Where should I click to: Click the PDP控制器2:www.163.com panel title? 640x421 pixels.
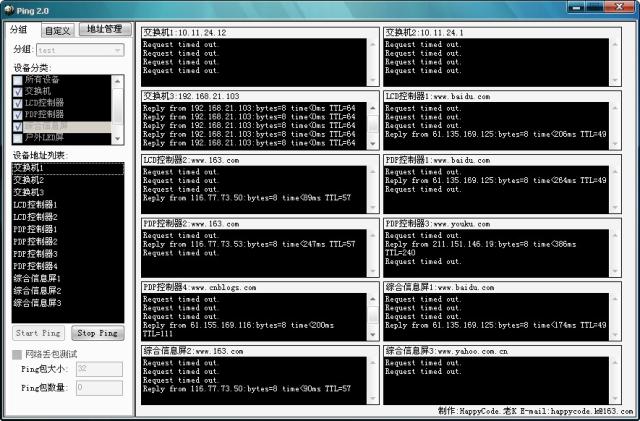pyautogui.click(x=191, y=224)
